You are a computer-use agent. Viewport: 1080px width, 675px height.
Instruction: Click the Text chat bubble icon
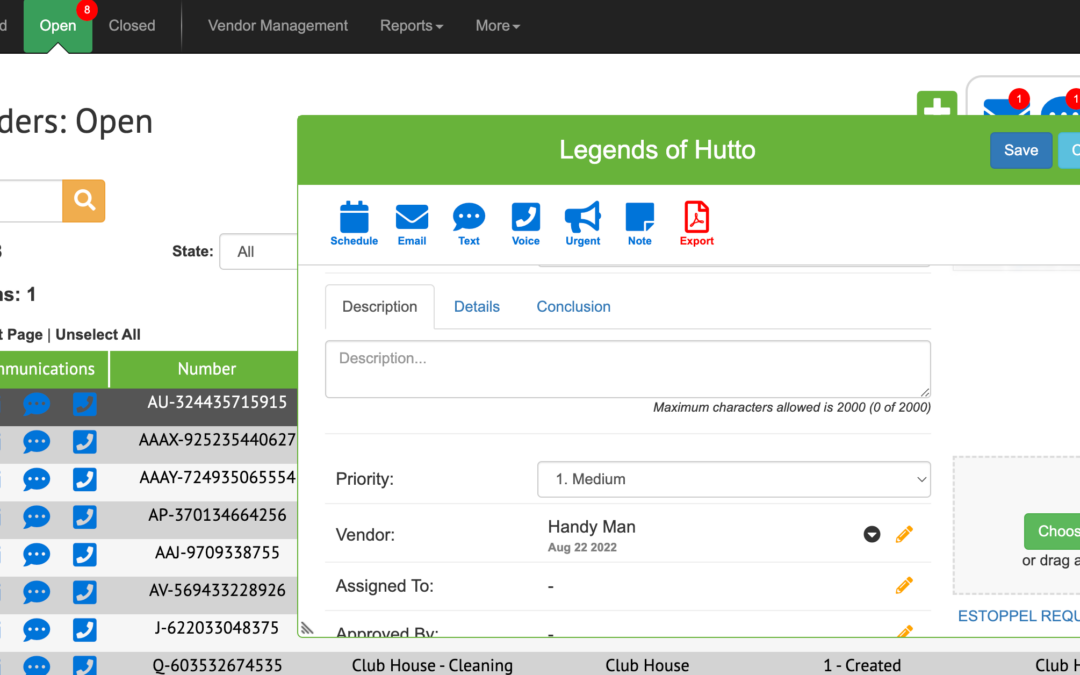click(x=469, y=222)
